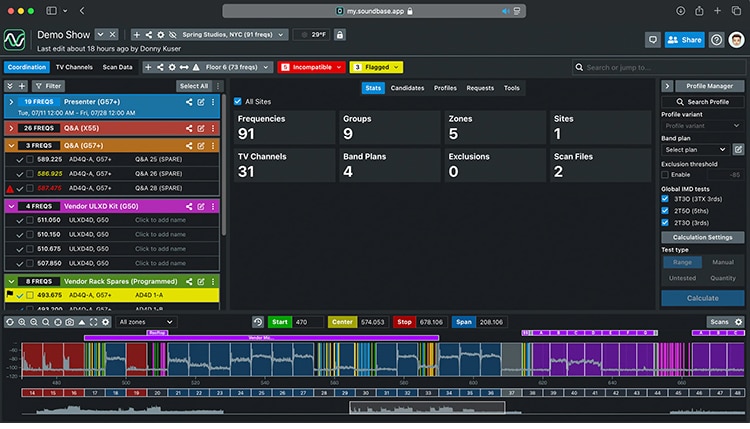The width and height of the screenshot is (750, 429).
Task: Switch to the TV Channels tab
Action: pyautogui.click(x=74, y=67)
